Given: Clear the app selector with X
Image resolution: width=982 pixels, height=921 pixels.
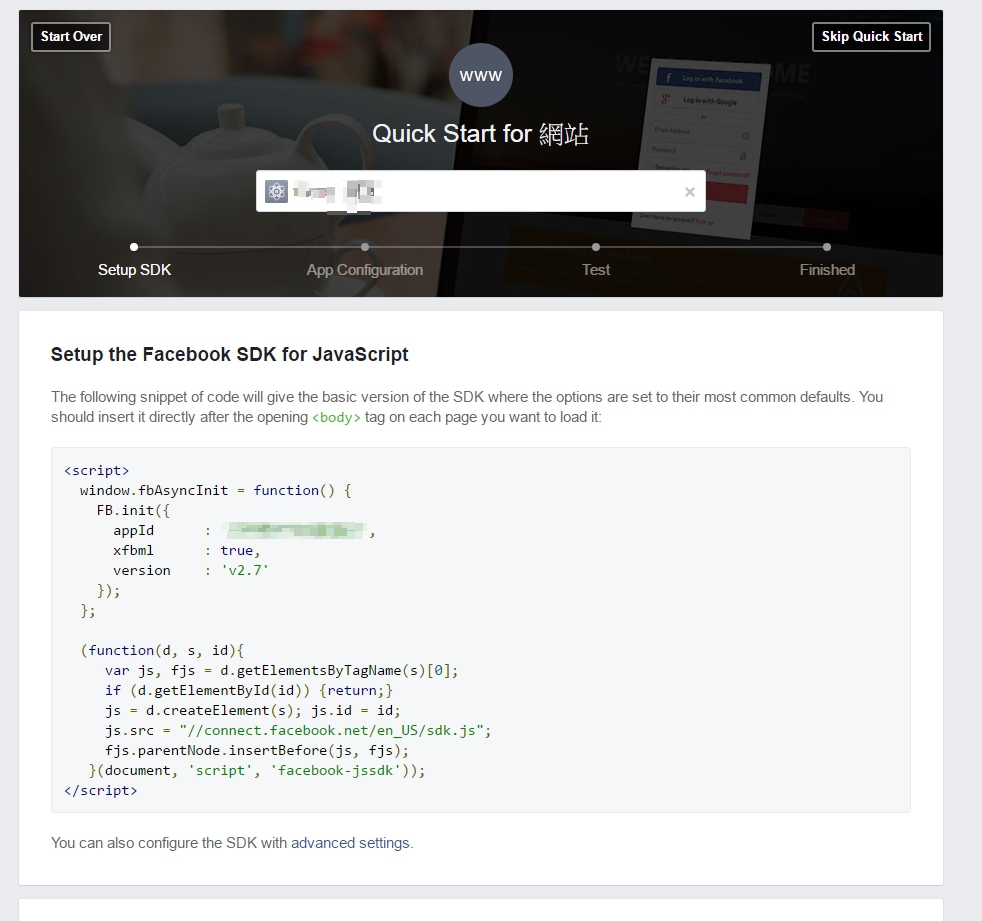Looking at the screenshot, I should click(690, 192).
